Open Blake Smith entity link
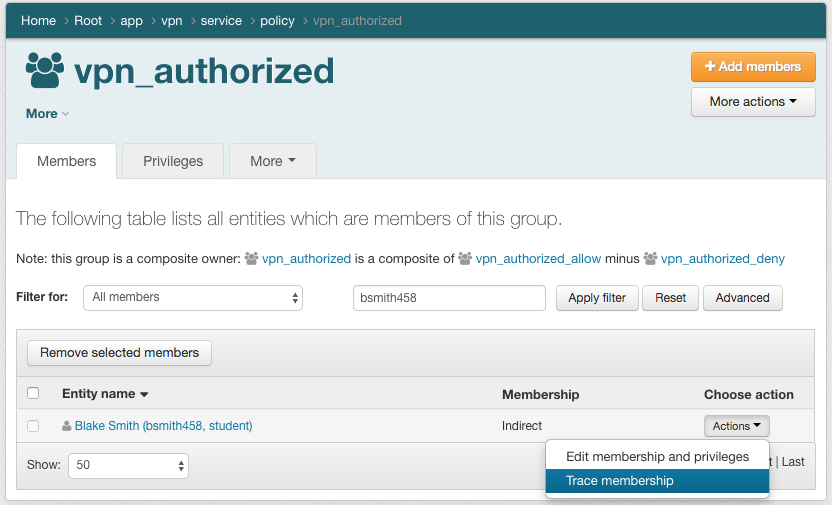 coord(163,426)
